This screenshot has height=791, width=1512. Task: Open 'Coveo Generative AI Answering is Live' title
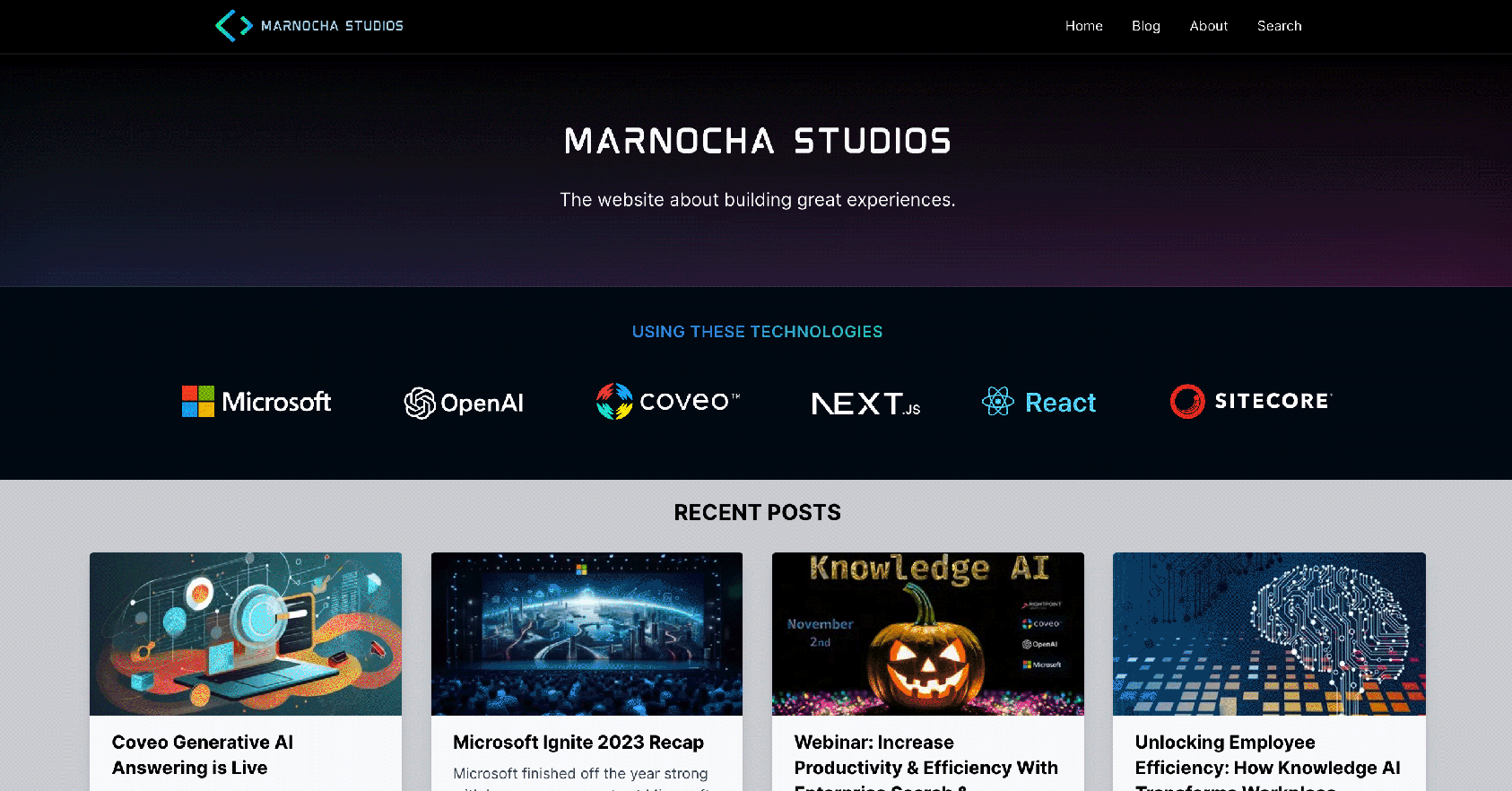click(203, 755)
